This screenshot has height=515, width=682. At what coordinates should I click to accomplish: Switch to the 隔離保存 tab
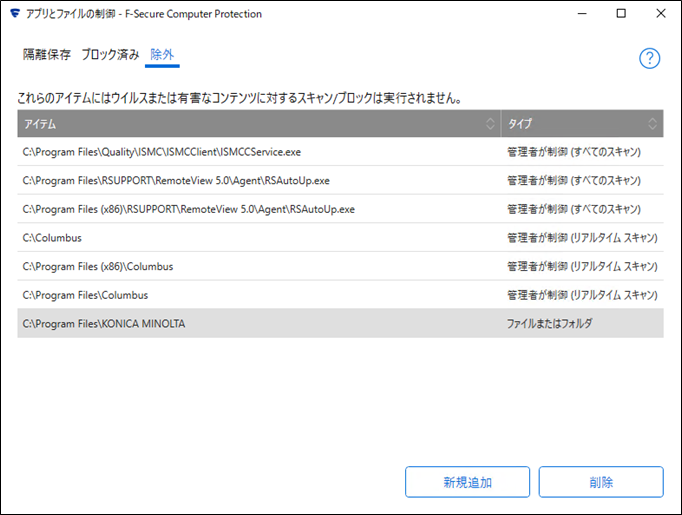[47, 54]
